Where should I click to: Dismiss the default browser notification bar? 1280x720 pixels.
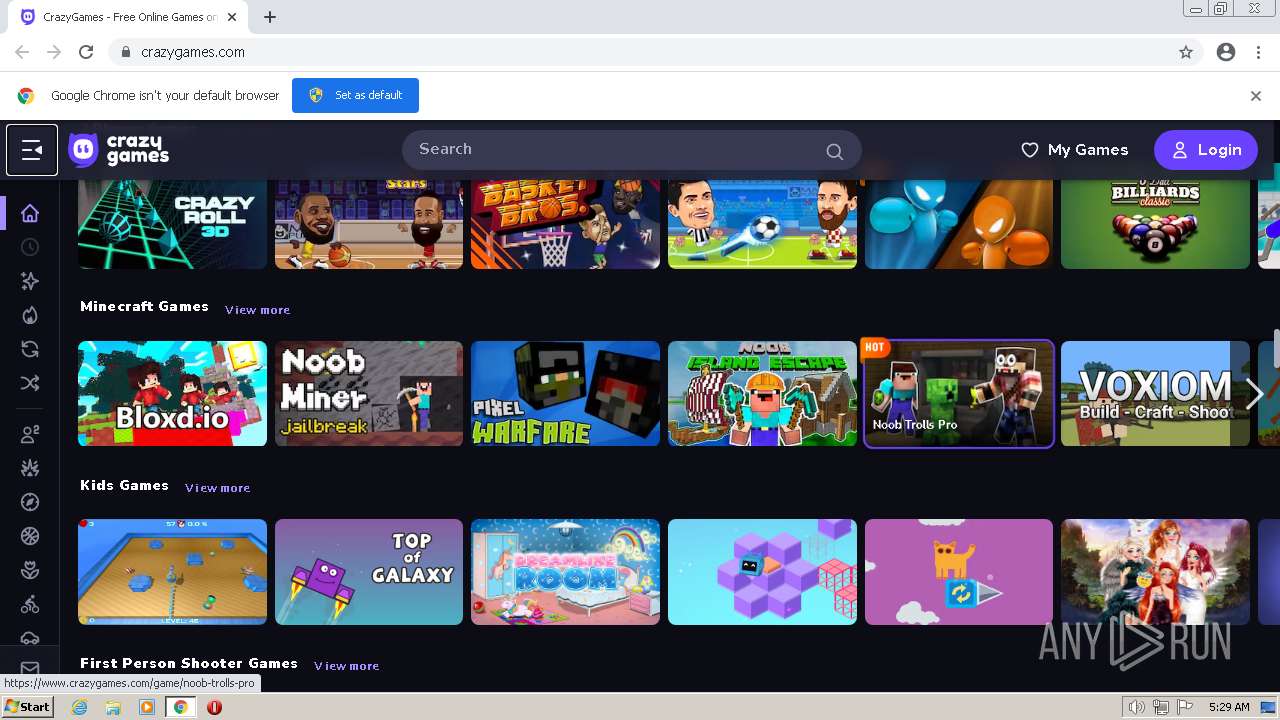click(1256, 96)
